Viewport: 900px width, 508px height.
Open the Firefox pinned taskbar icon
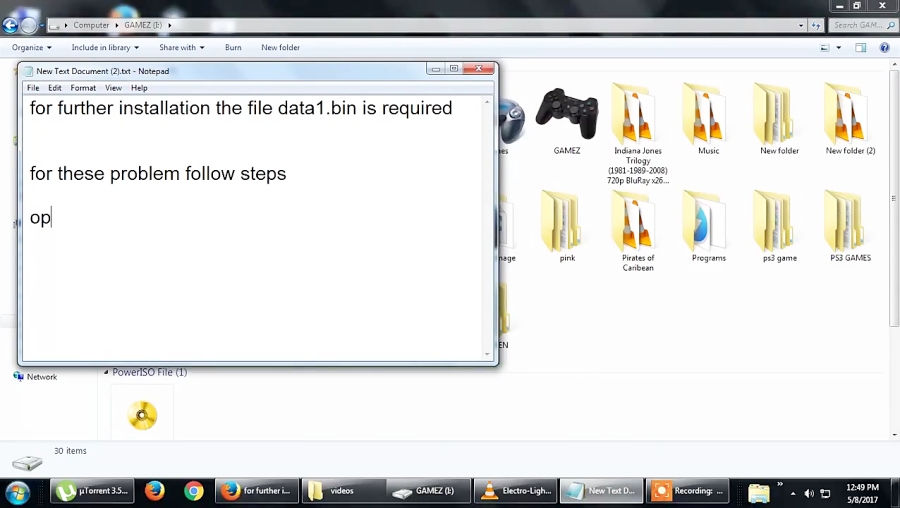[x=154, y=491]
